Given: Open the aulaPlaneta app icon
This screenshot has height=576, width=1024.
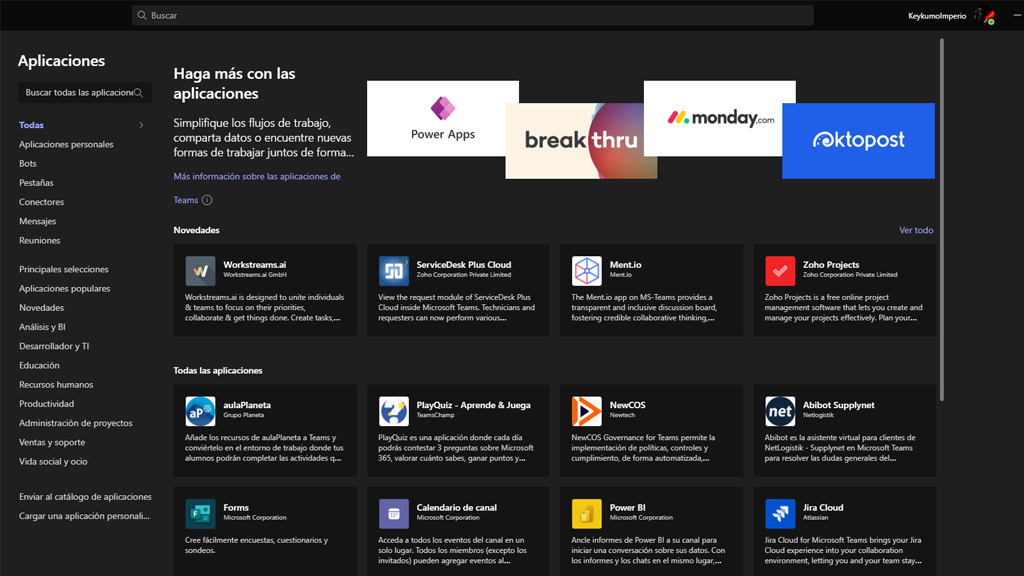Looking at the screenshot, I should coord(200,411).
